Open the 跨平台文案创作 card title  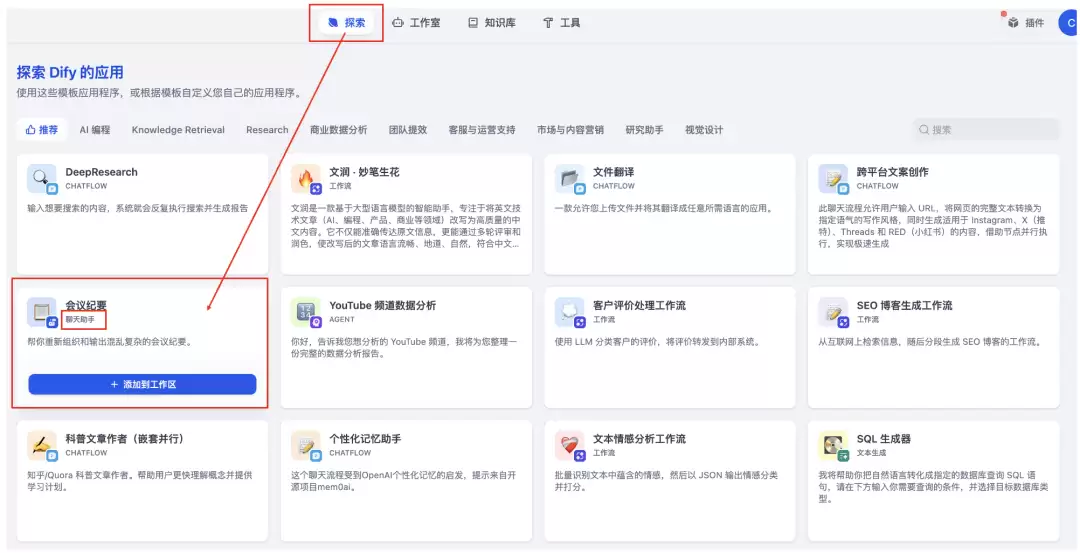[x=893, y=172]
